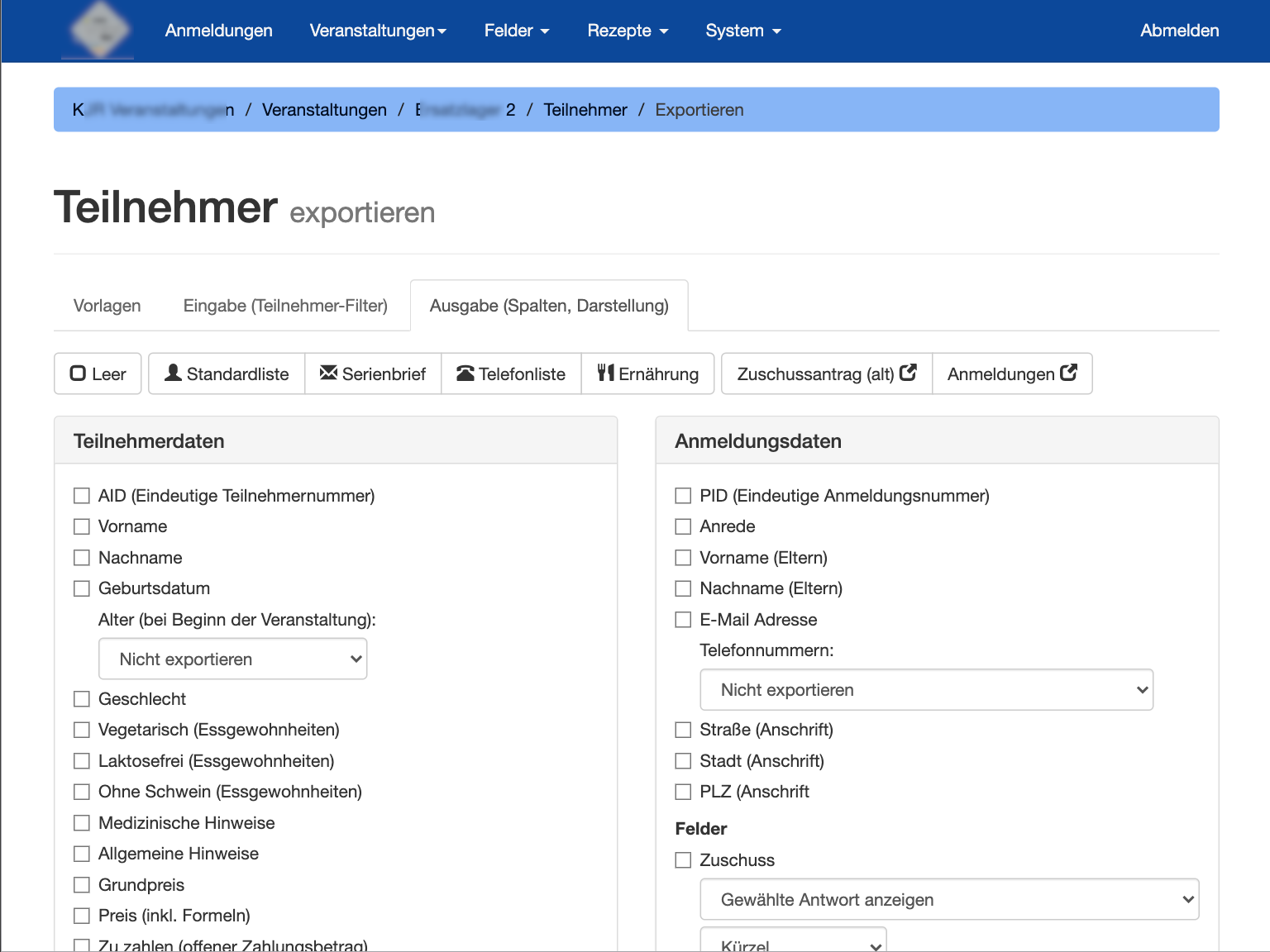Open the Telefonnummern export dropdown
Viewport: 1270px width, 952px height.
point(926,689)
